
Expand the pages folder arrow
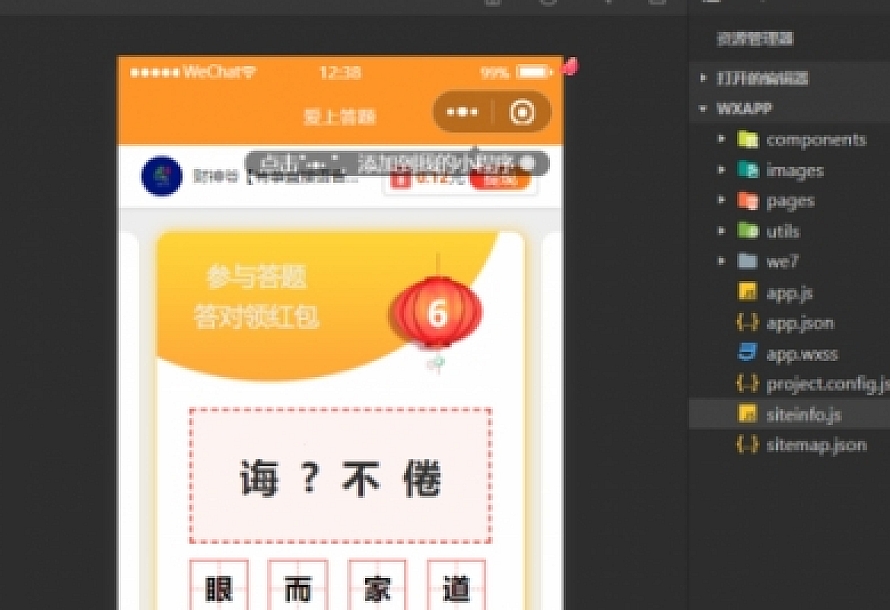click(721, 200)
